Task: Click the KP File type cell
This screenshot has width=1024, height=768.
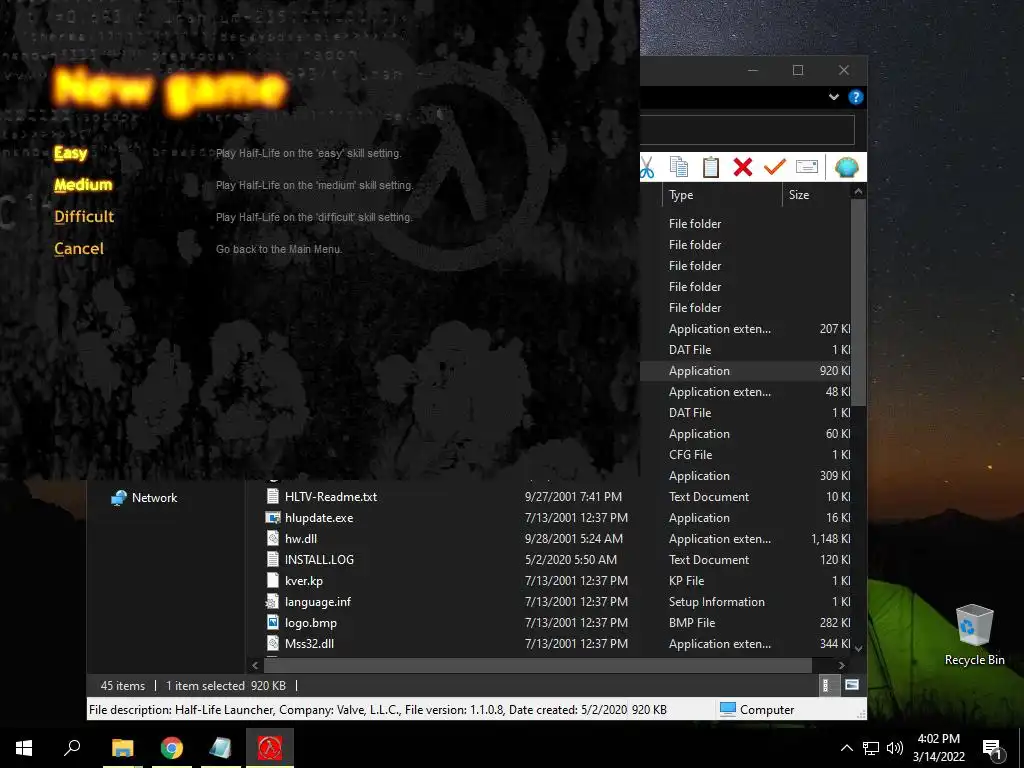Action: tap(686, 581)
